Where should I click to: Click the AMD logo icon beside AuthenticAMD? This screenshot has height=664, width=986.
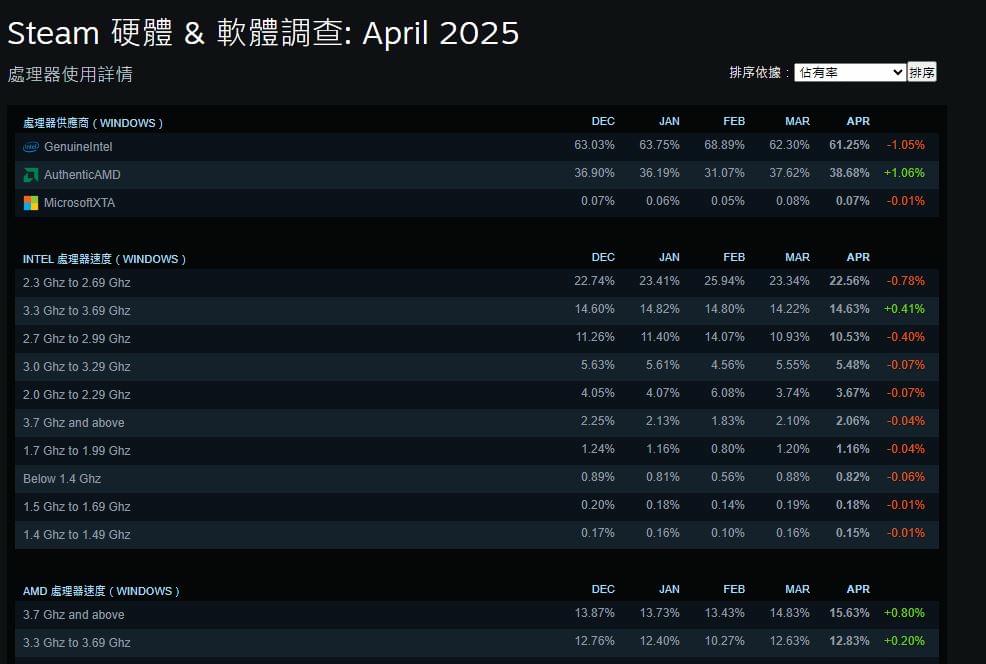[31, 175]
